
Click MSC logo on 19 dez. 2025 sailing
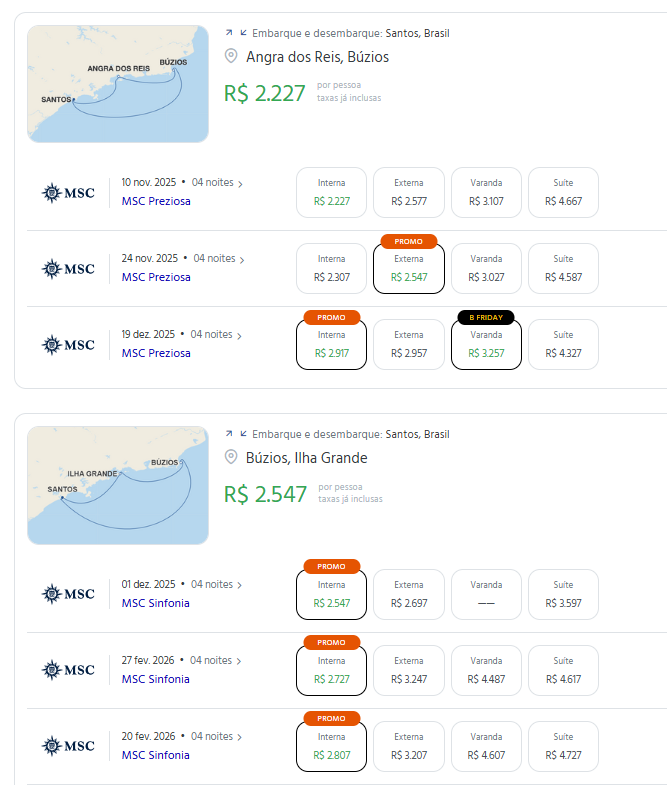tap(69, 344)
